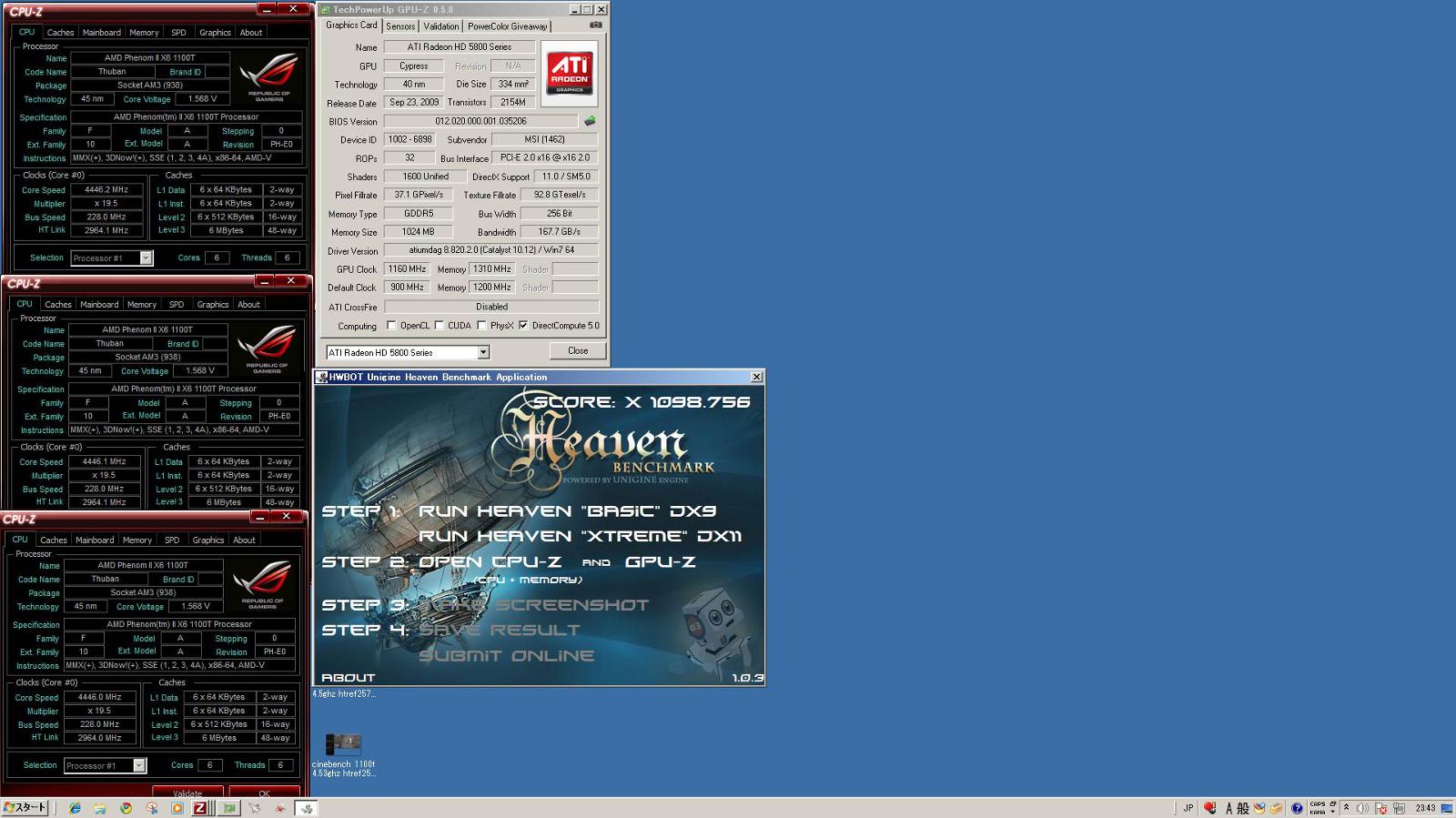This screenshot has width=1456, height=818.
Task: Toggle the DirectCompute 5.0 checkbox
Action: 523,325
